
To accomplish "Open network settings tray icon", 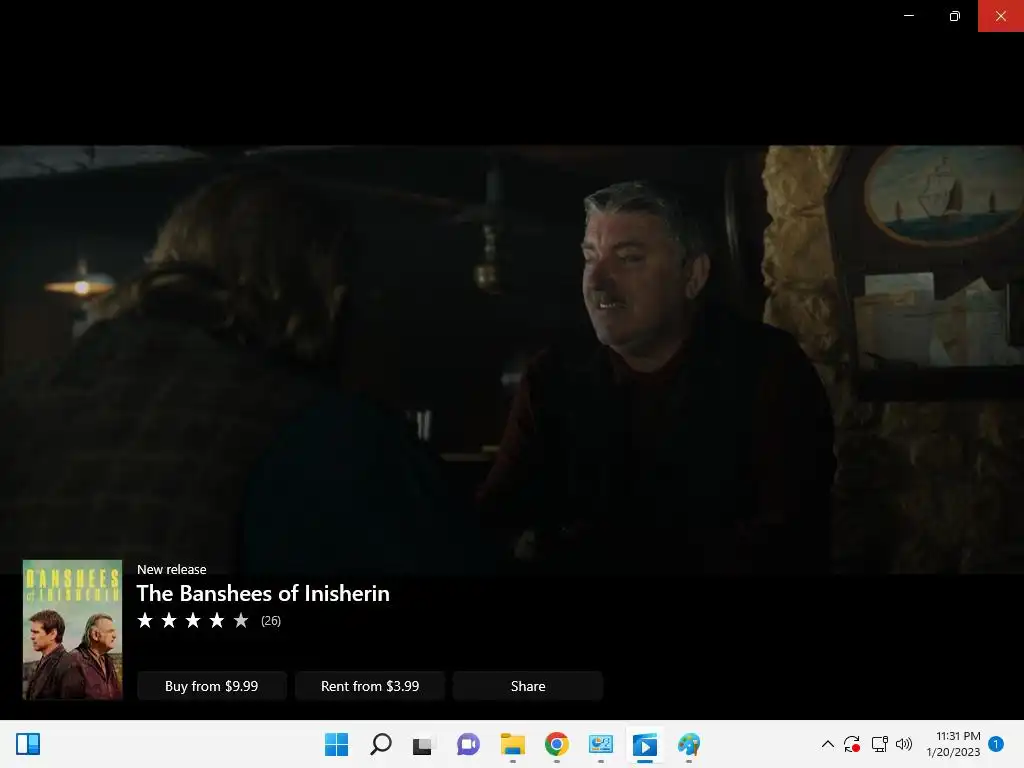I will pos(879,744).
